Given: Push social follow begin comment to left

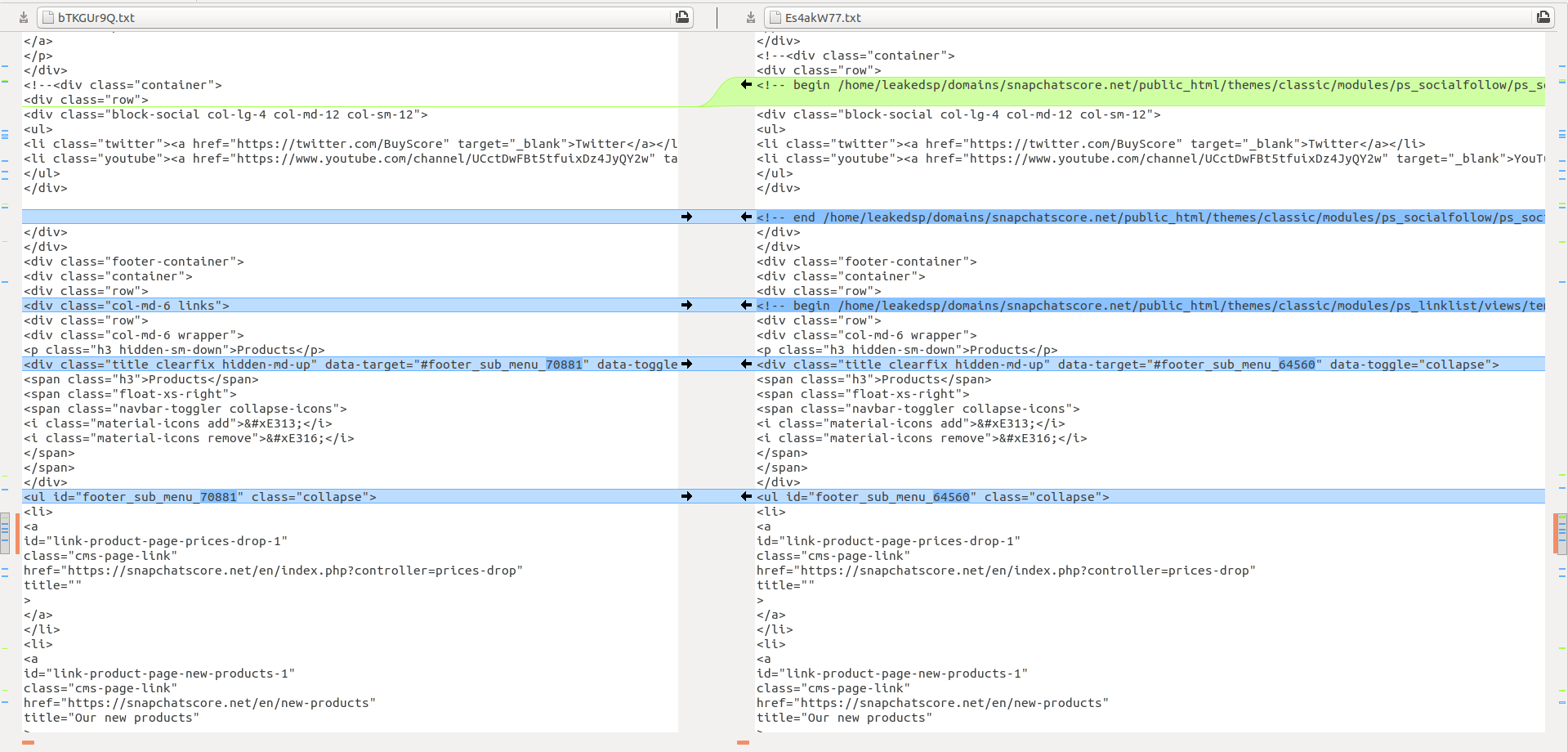Looking at the screenshot, I should point(746,84).
